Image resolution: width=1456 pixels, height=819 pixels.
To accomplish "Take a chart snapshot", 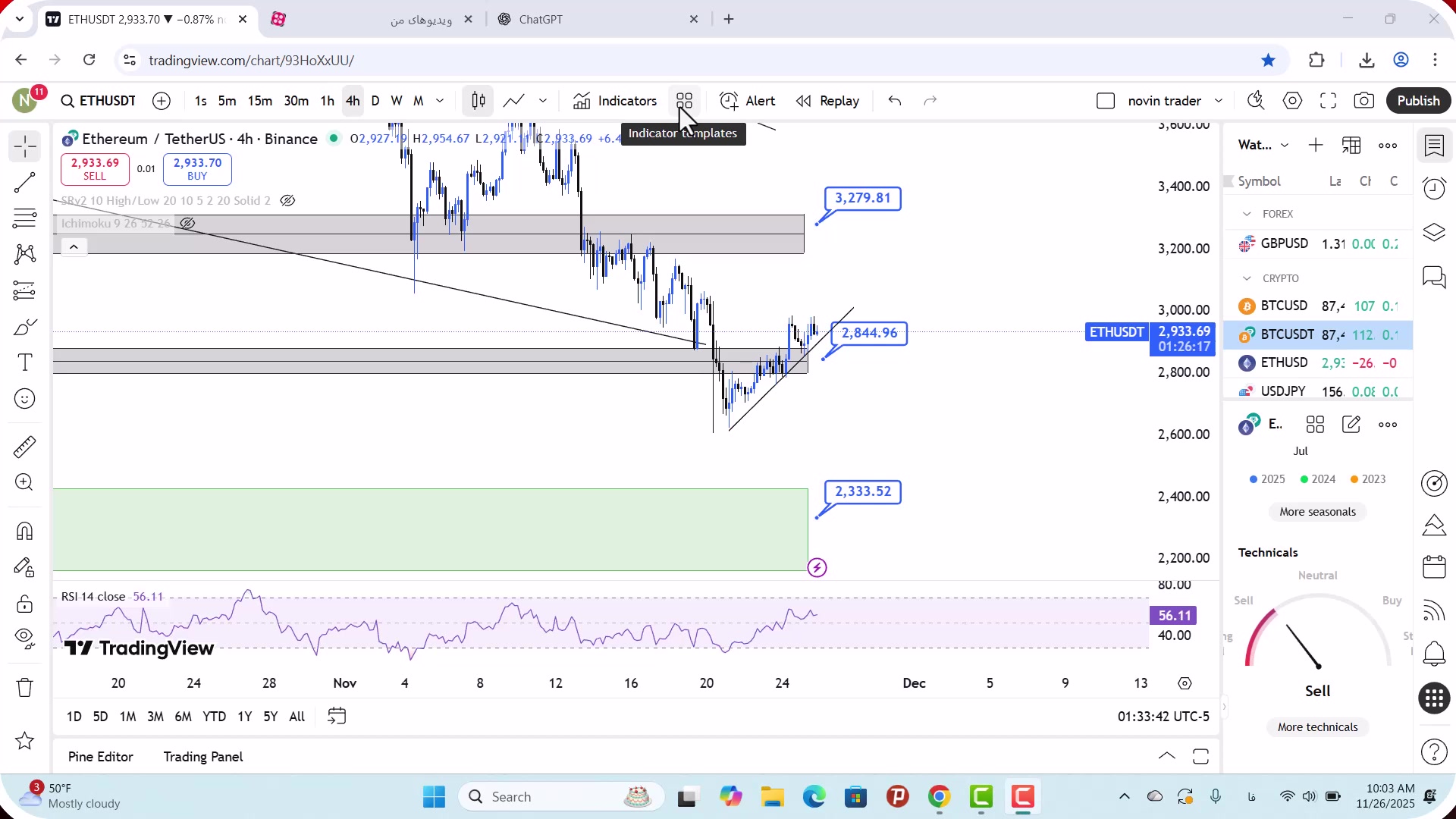I will point(1364,101).
